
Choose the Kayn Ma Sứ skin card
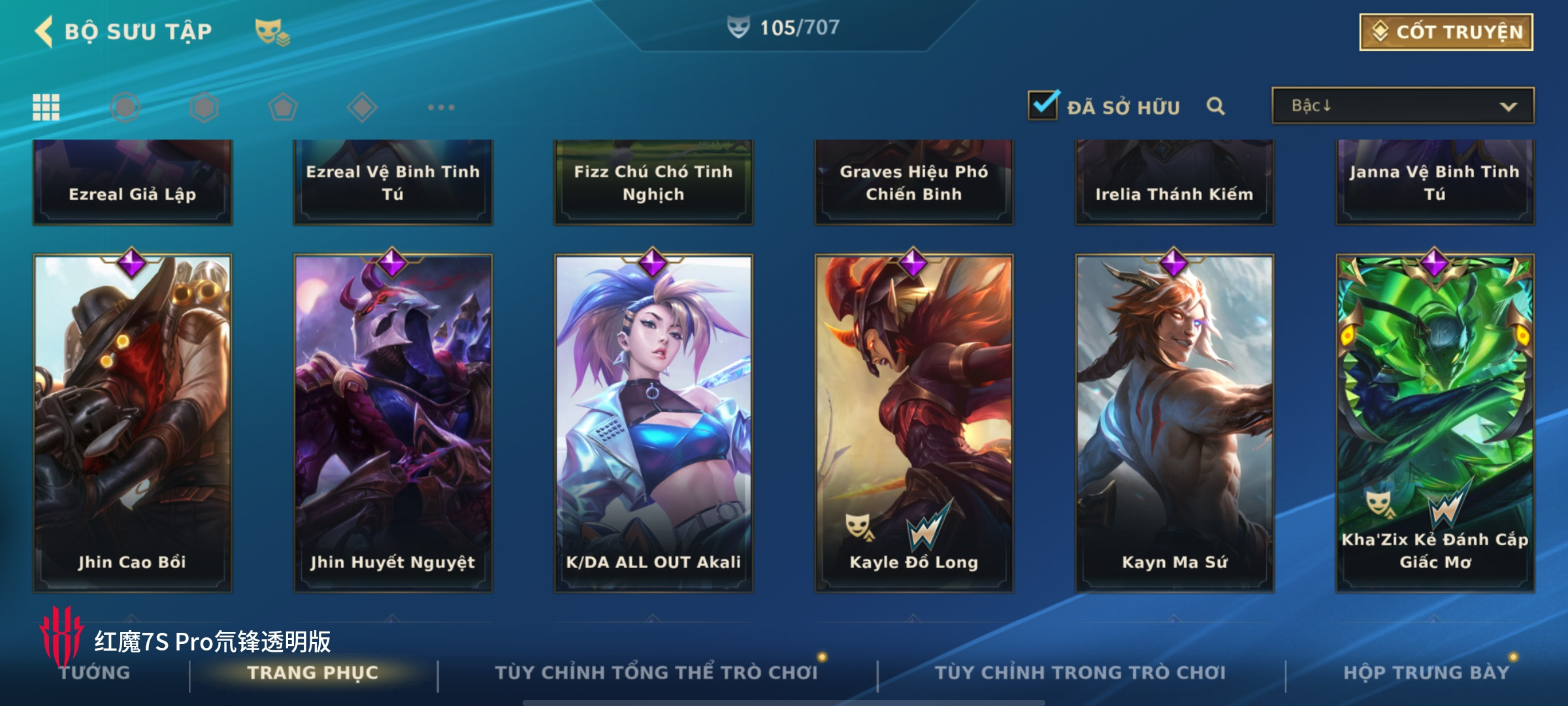(1174, 424)
